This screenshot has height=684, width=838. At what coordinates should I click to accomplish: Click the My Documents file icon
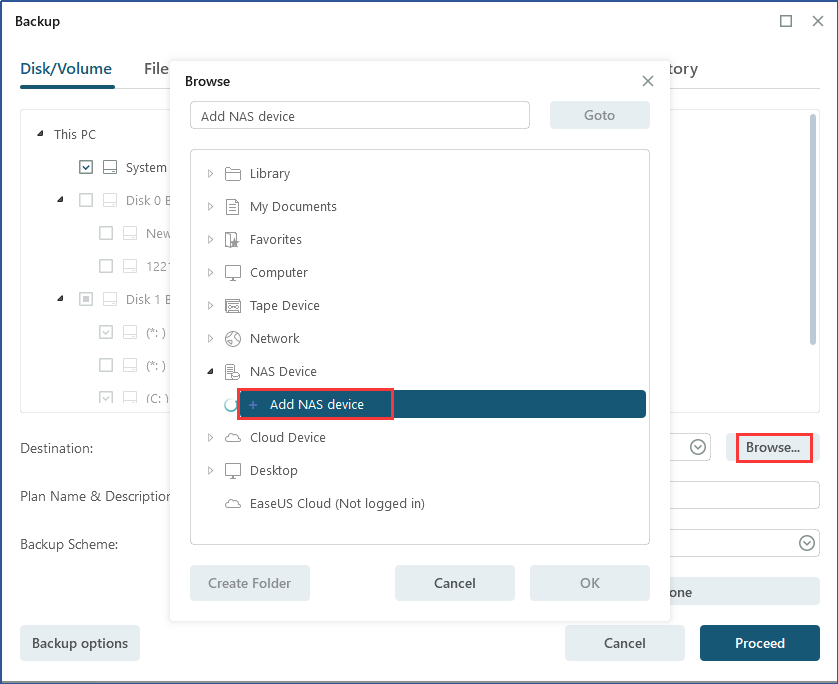233,207
